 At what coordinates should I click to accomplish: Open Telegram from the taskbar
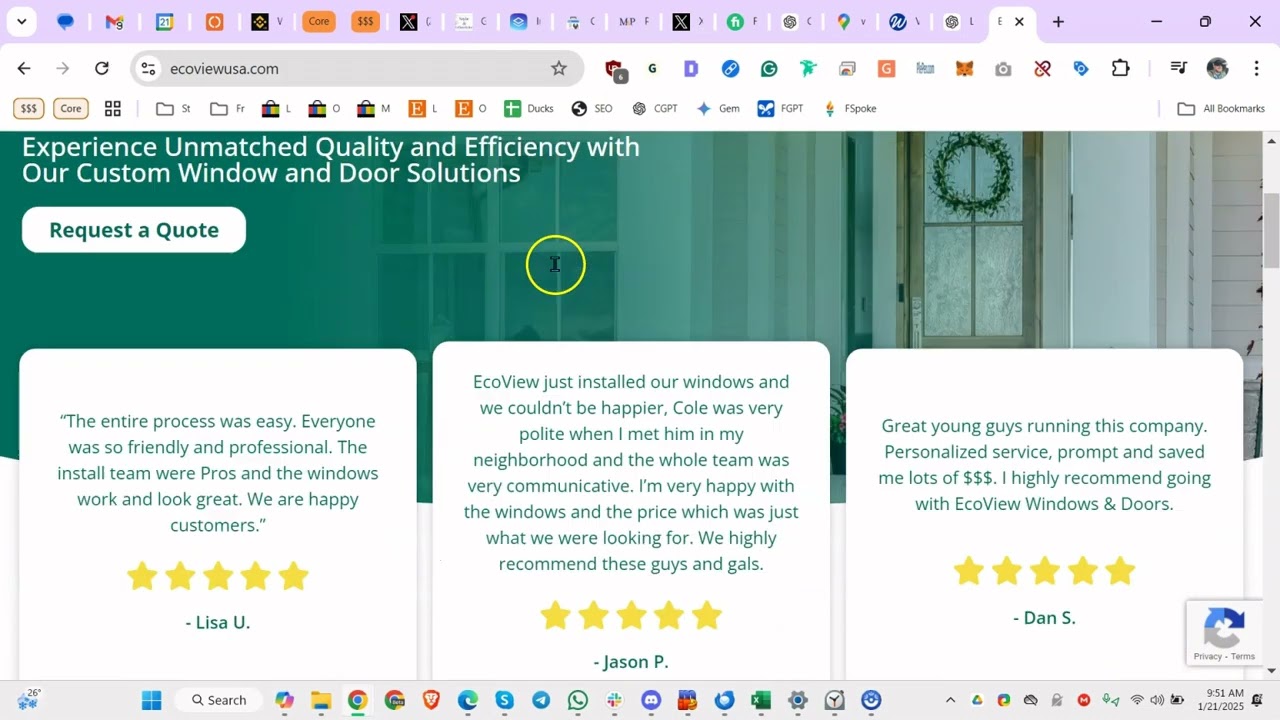541,700
